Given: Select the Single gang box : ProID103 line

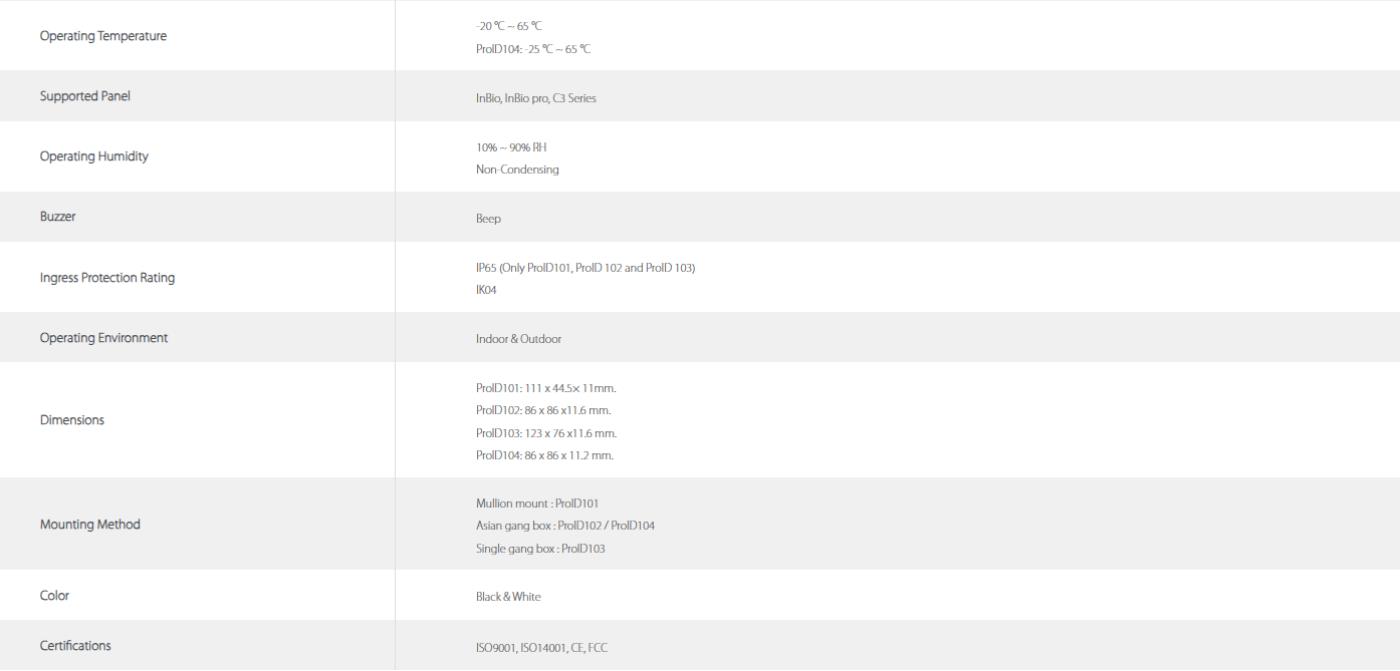Looking at the screenshot, I should tap(541, 549).
